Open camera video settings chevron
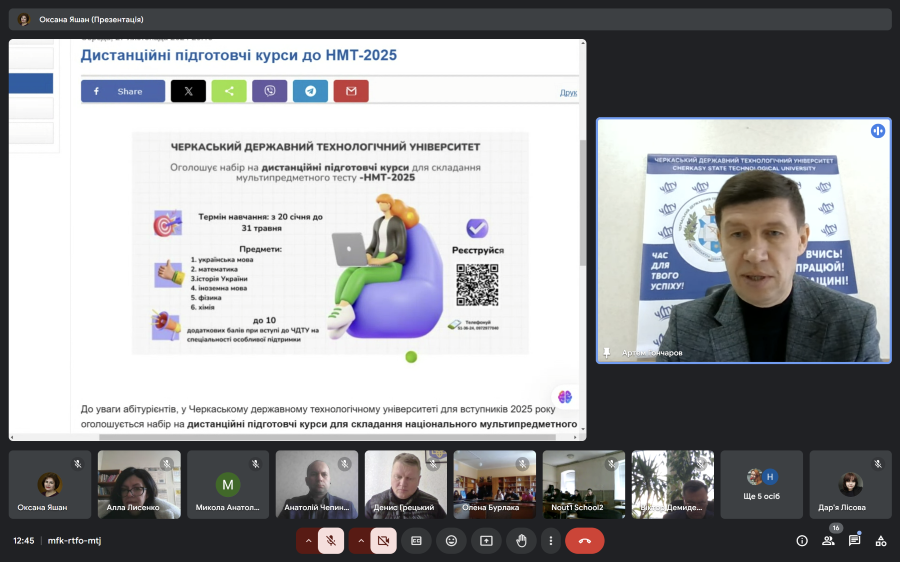Screen dimensions: 900x562 (x=361, y=541)
